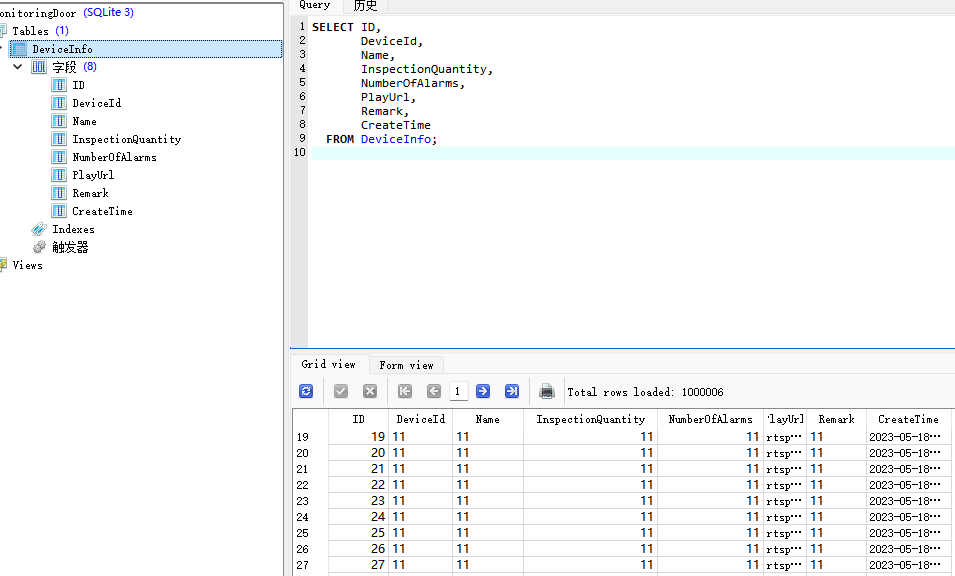
Task: Select grid row header 19
Action: [x=311, y=437]
